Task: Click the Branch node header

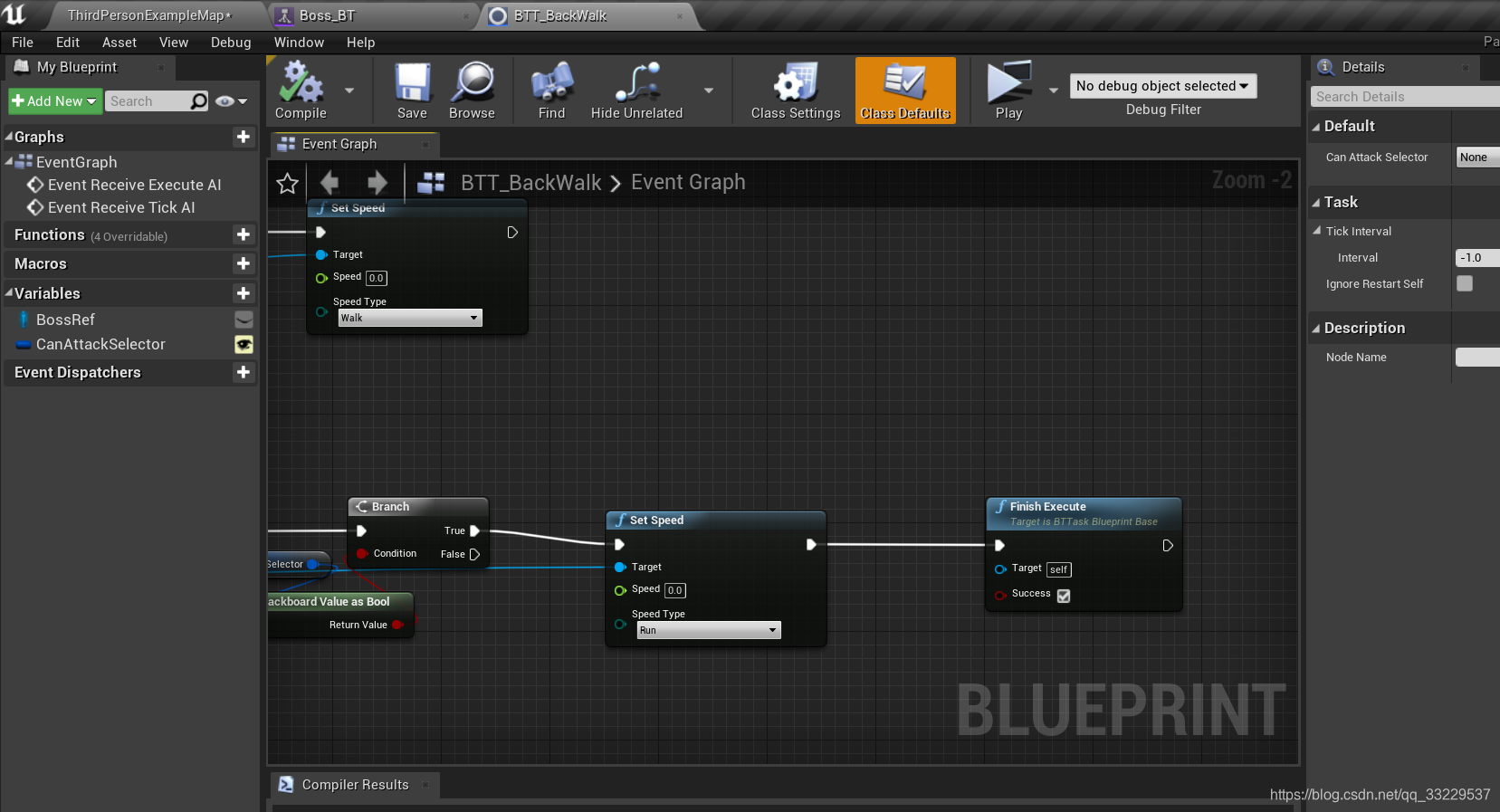Action: point(418,507)
